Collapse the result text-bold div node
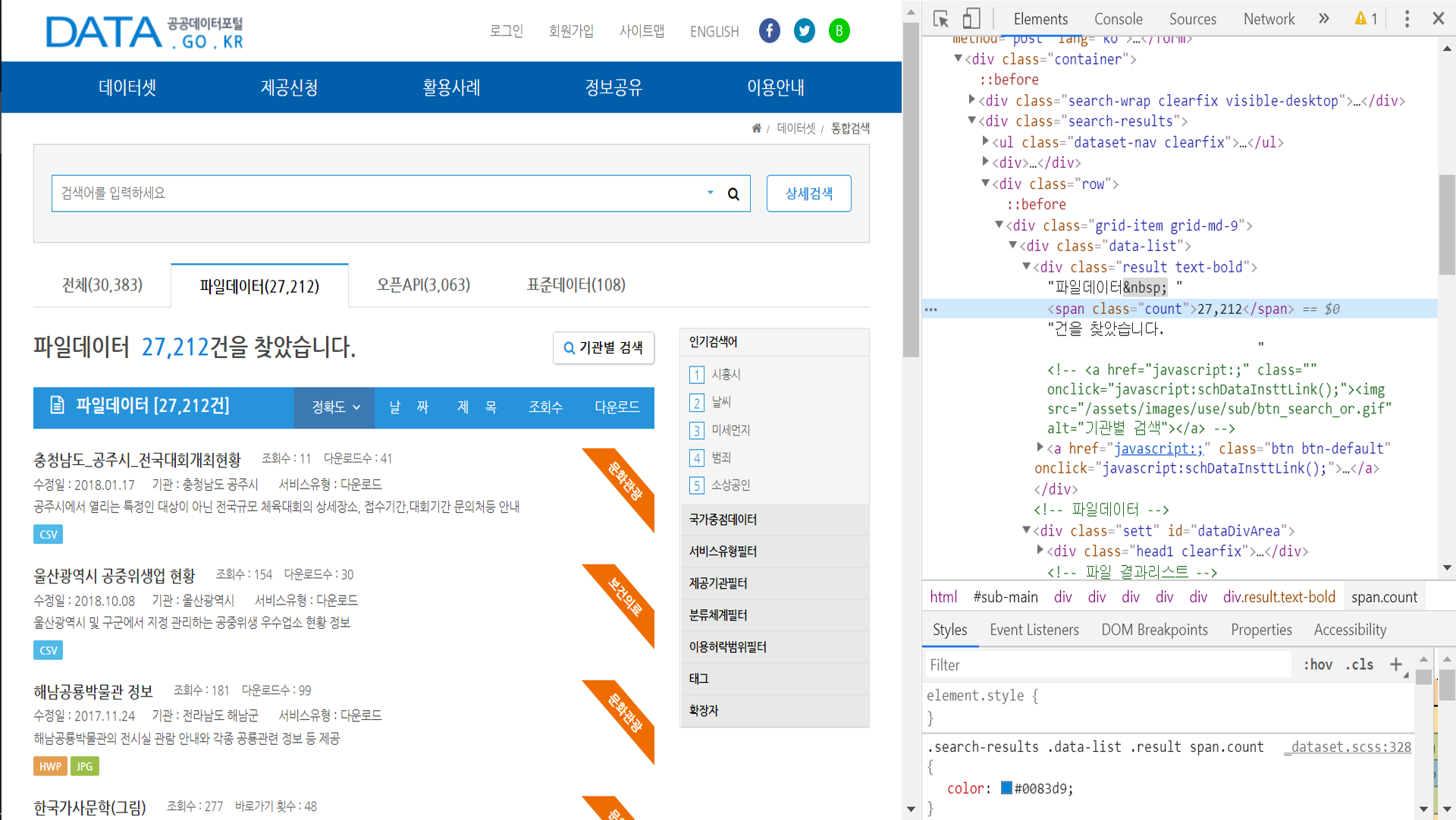The image size is (1456, 820). click(1026, 267)
